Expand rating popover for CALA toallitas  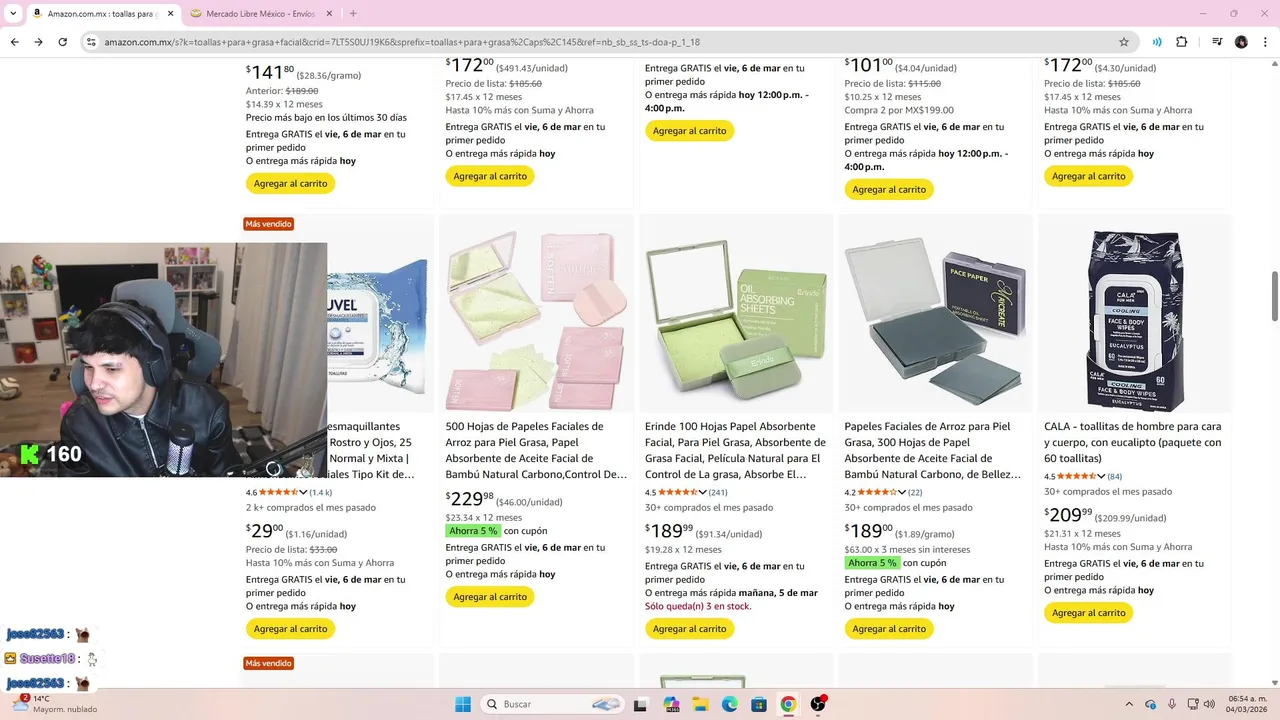[x=1102, y=476]
